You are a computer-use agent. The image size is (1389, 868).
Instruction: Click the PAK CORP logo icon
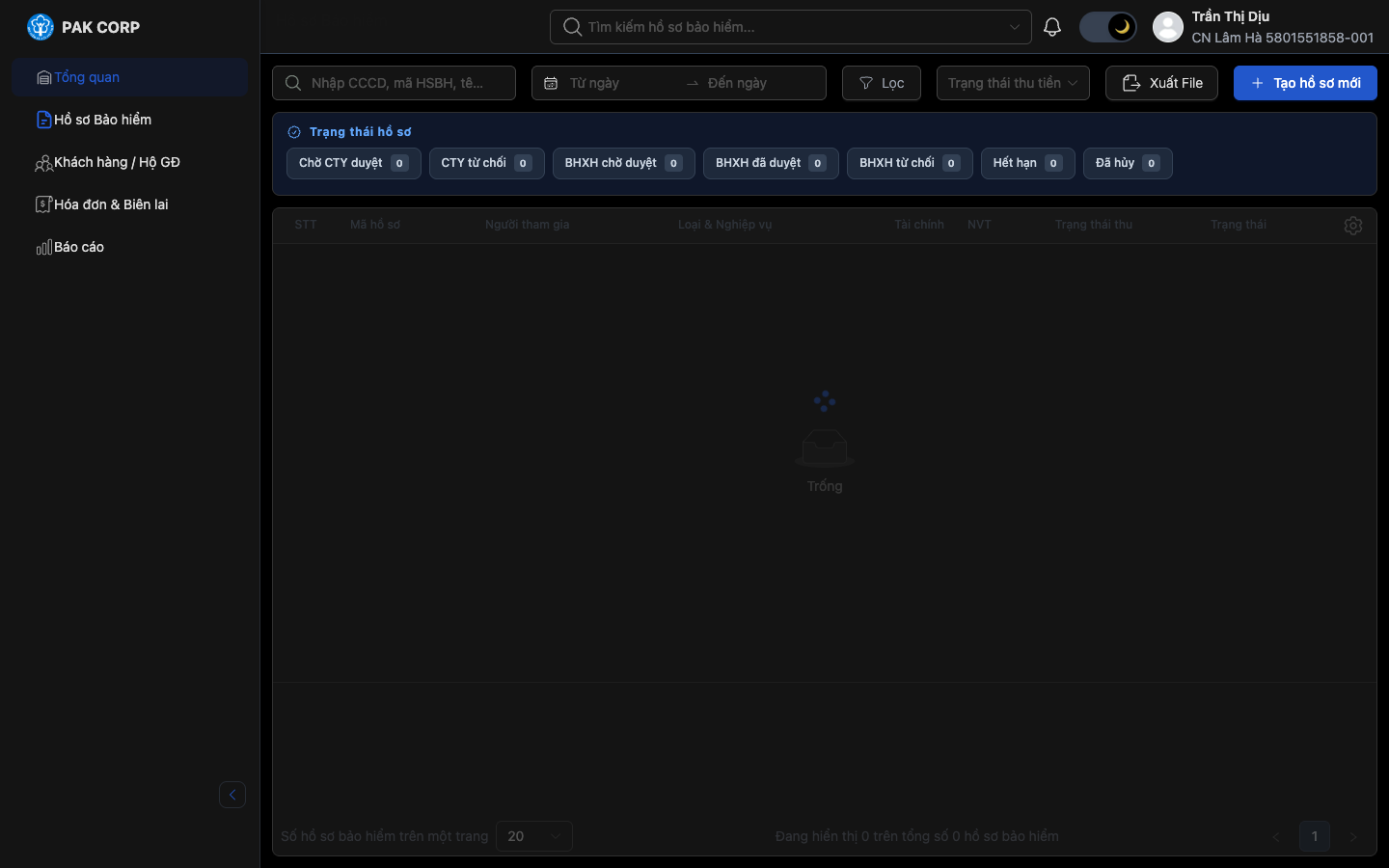(x=41, y=27)
